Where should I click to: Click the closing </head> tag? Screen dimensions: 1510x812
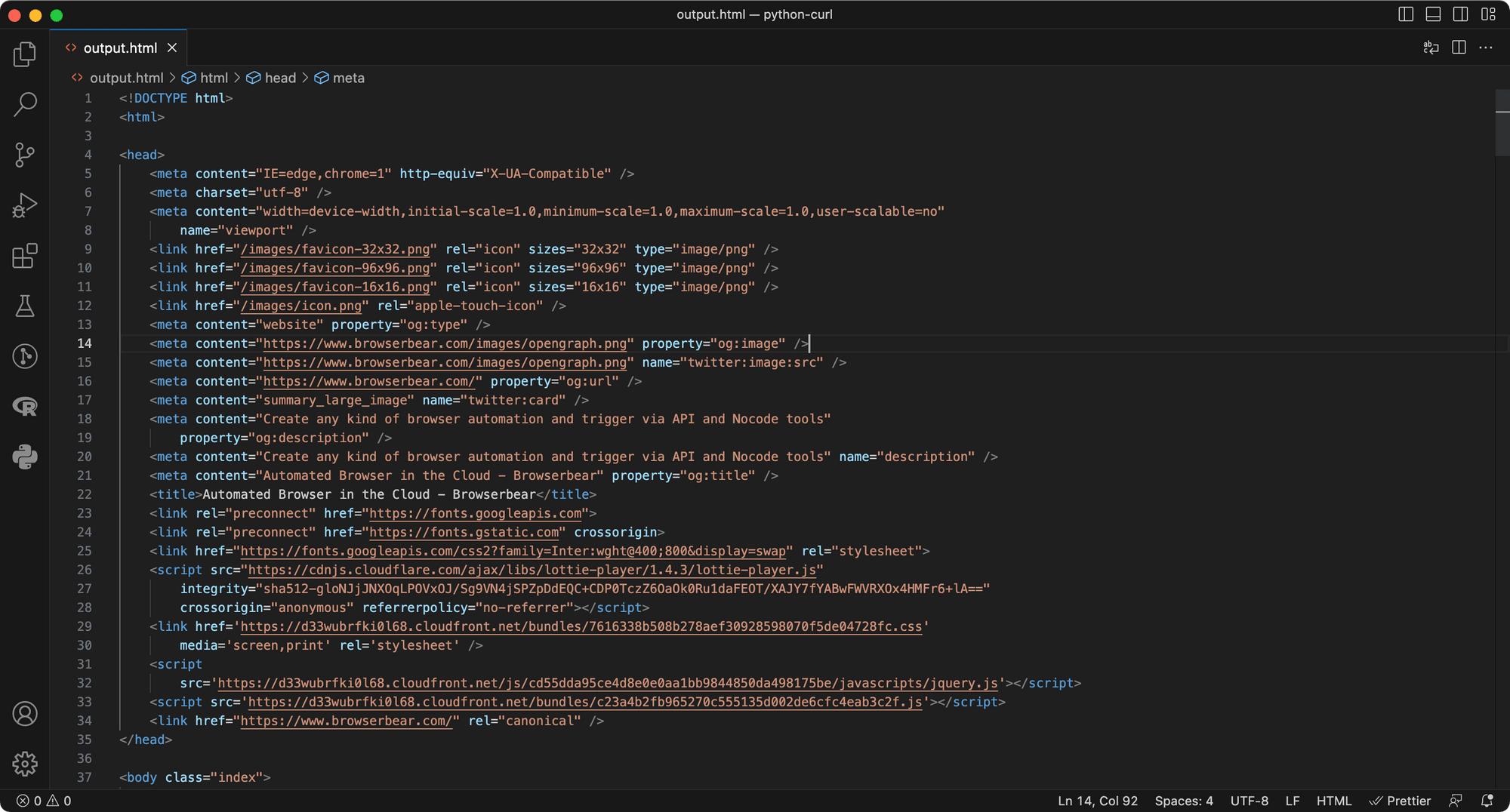coord(146,740)
